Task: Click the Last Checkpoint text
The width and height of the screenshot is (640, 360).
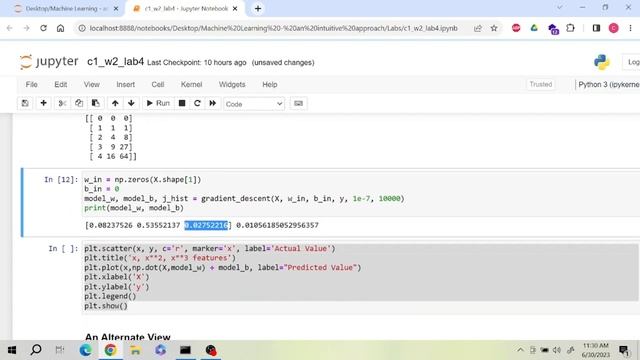Action: [x=196, y=63]
